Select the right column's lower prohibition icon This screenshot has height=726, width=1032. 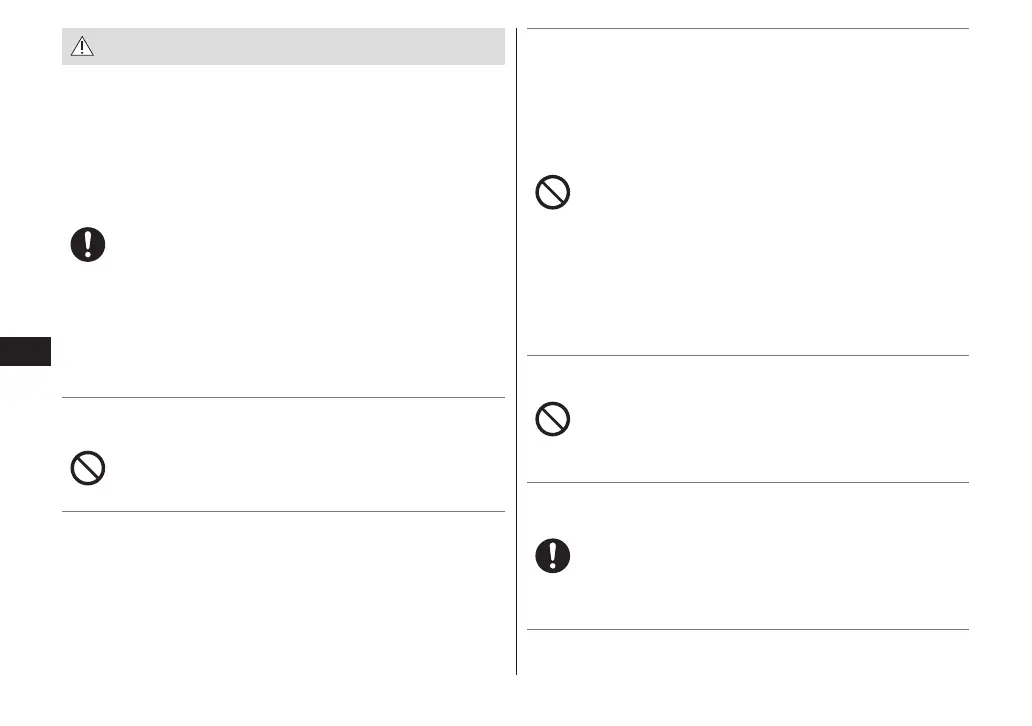(552, 418)
